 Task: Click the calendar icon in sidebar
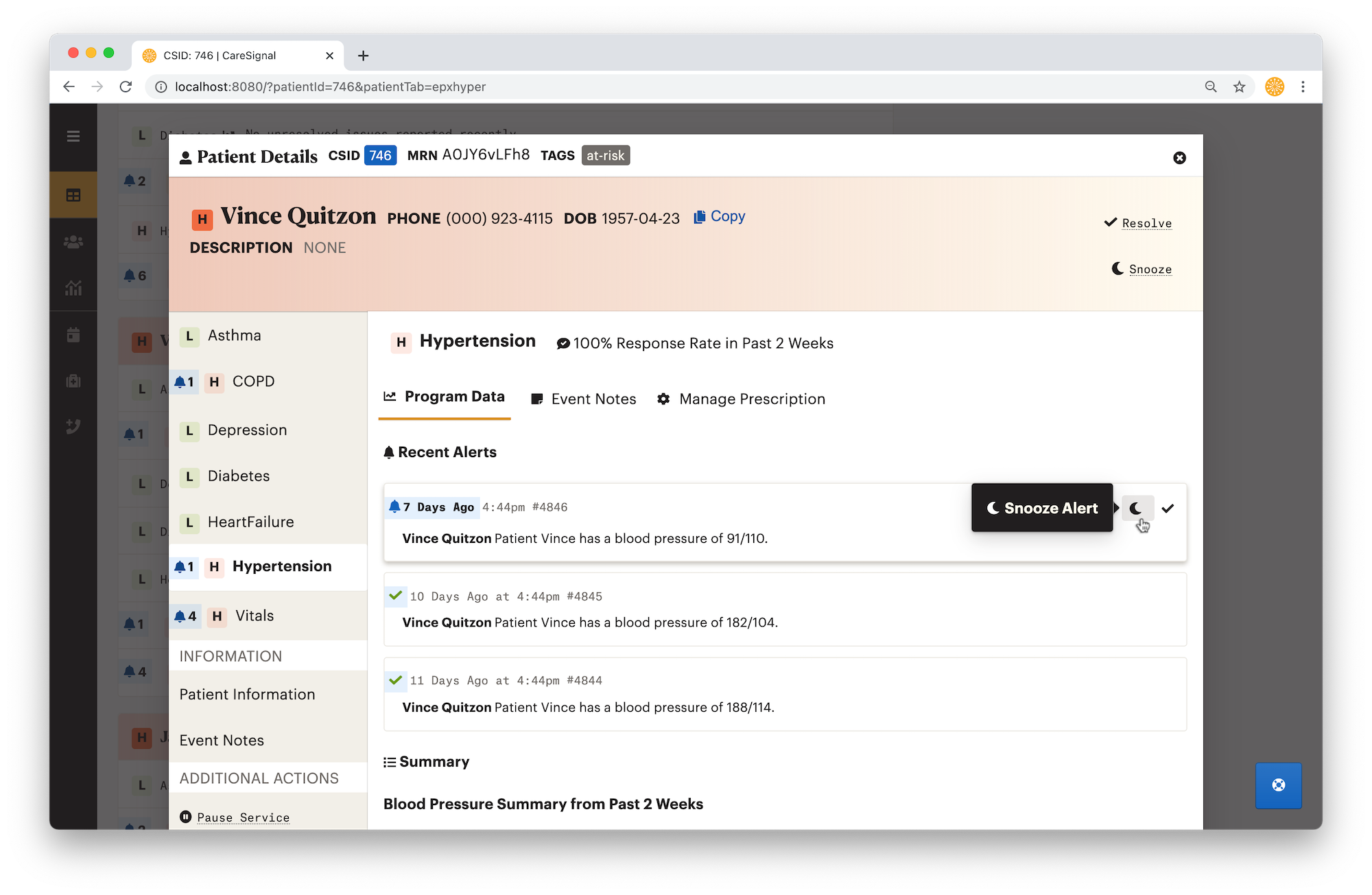point(73,335)
